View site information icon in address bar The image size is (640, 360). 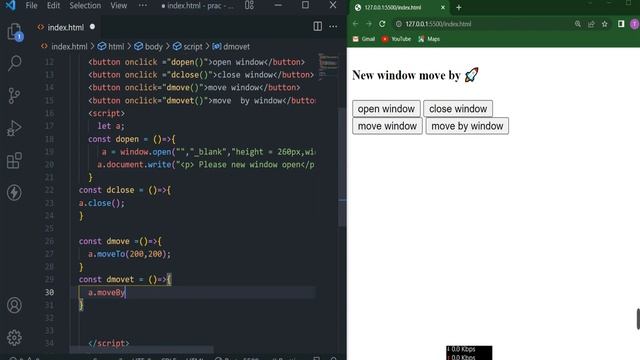[x=398, y=24]
